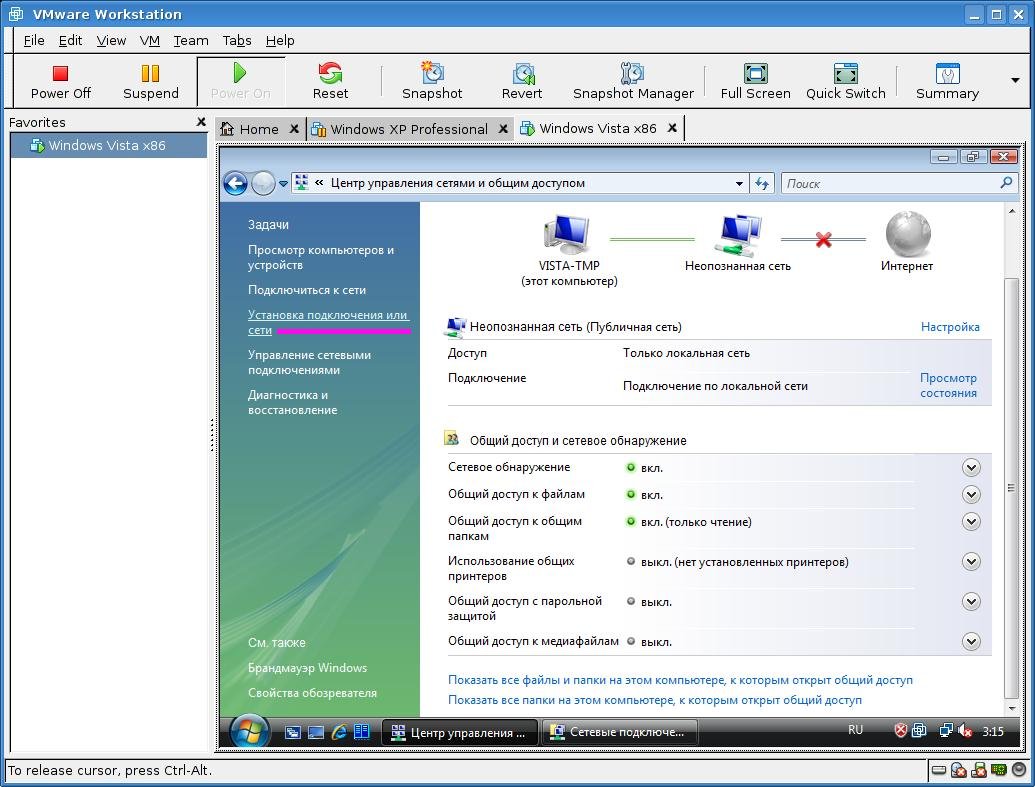The image size is (1035, 787).
Task: Launch Internet Explorer from Quick Launch
Action: click(339, 732)
